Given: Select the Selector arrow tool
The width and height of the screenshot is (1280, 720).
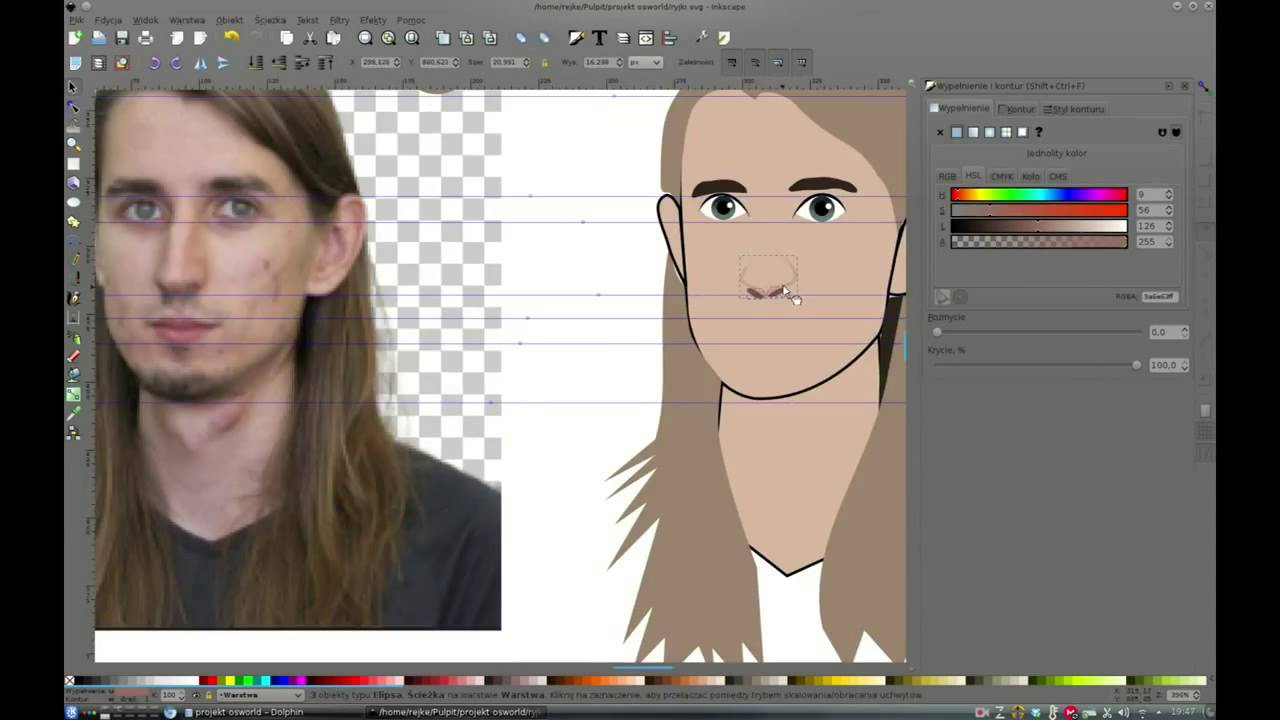Looking at the screenshot, I should coord(73,88).
